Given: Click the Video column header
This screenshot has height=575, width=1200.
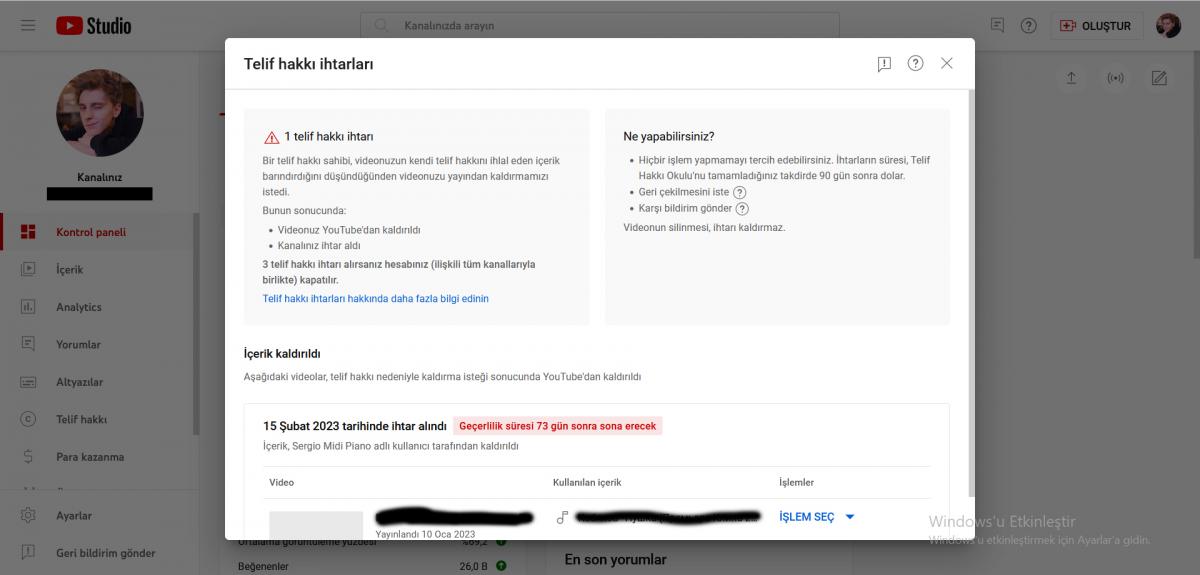Looking at the screenshot, I should tap(282, 483).
